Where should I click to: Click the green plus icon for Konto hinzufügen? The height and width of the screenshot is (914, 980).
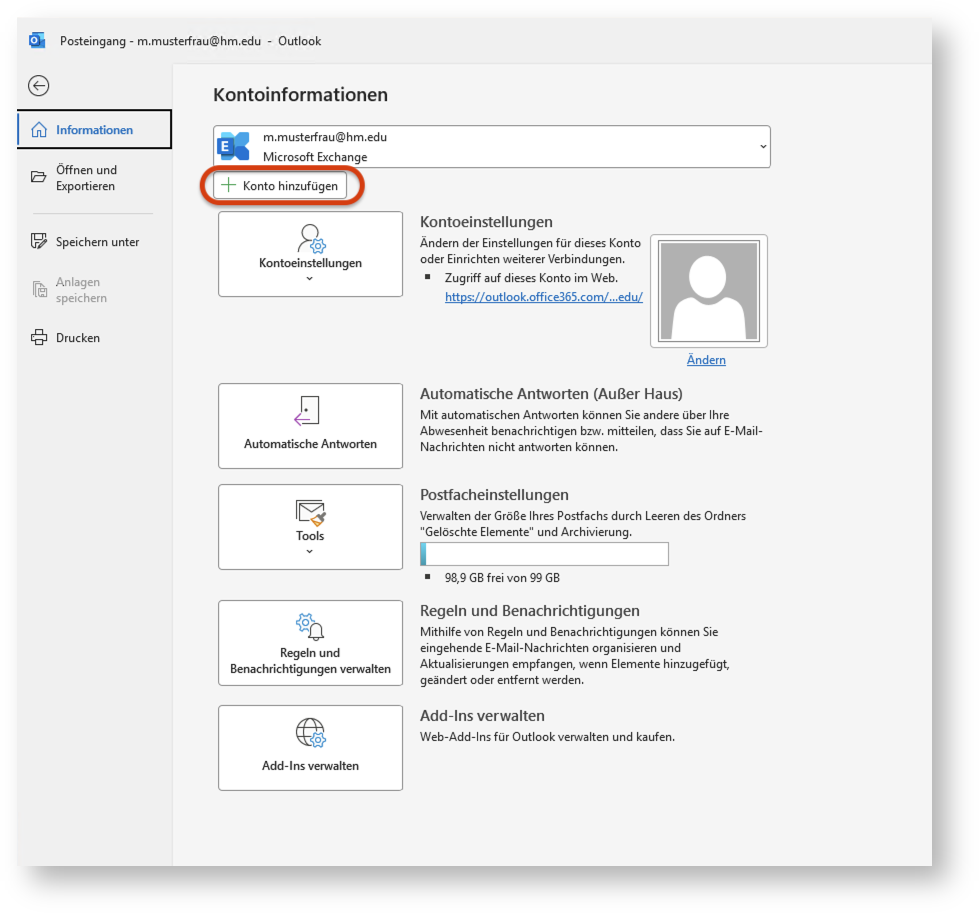[229, 185]
